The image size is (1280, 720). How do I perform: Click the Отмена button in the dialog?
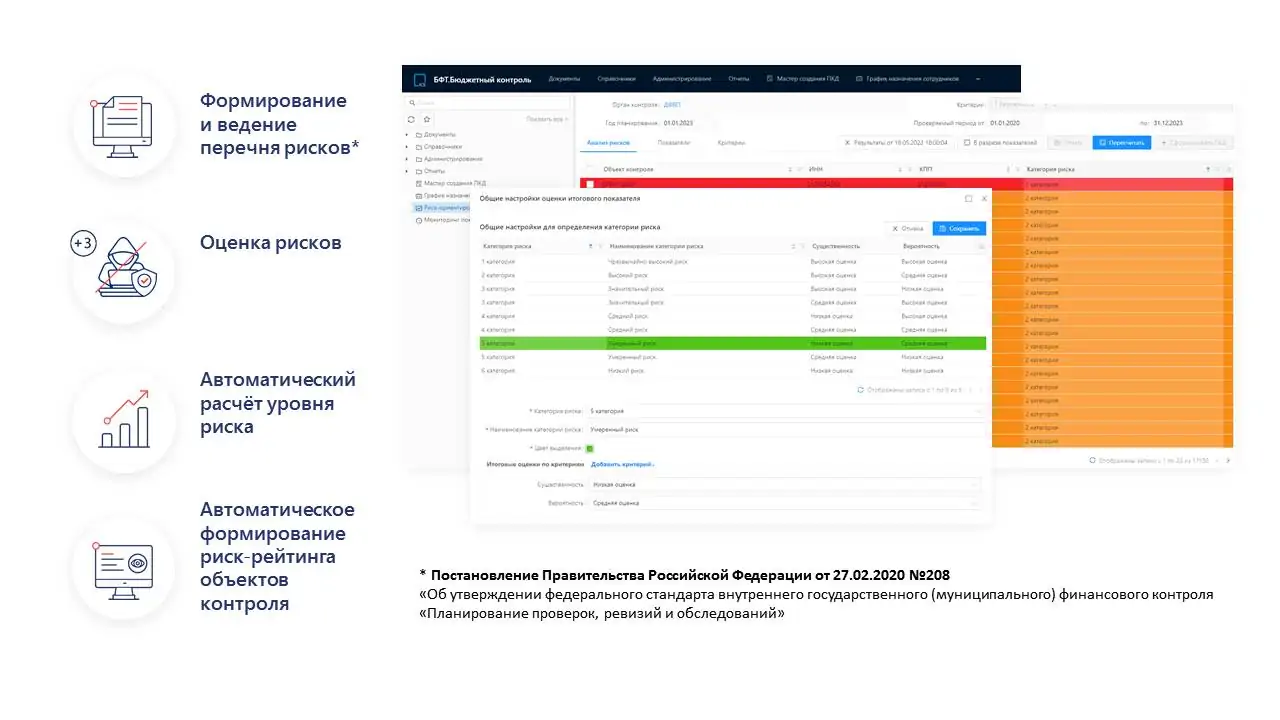click(x=907, y=228)
